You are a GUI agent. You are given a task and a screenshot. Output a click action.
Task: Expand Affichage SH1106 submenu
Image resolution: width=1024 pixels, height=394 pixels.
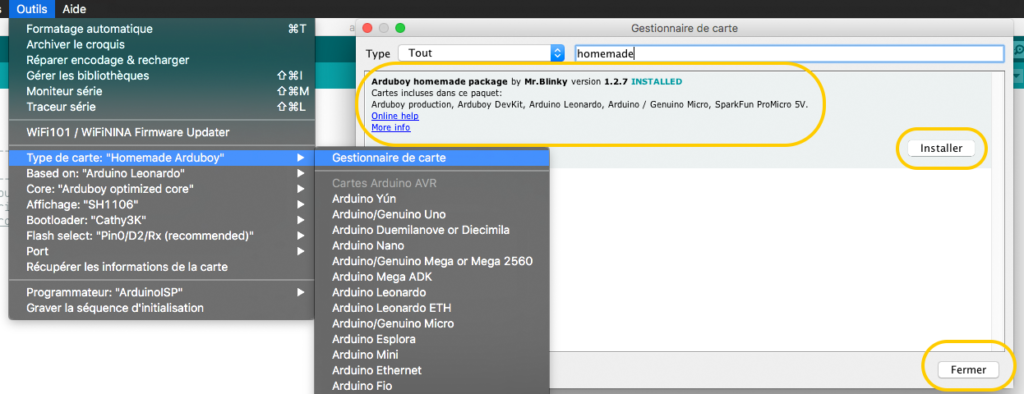pyautogui.click(x=161, y=205)
